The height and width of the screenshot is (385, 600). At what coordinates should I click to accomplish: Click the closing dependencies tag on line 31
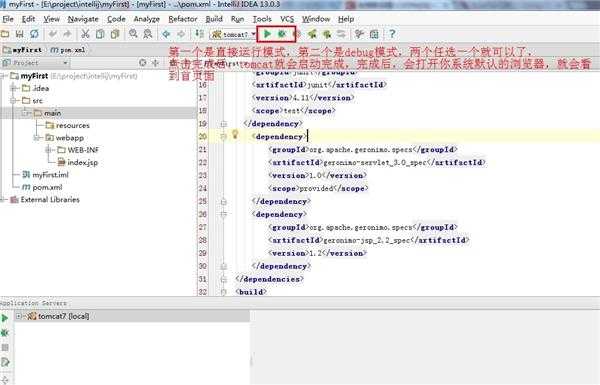point(269,279)
